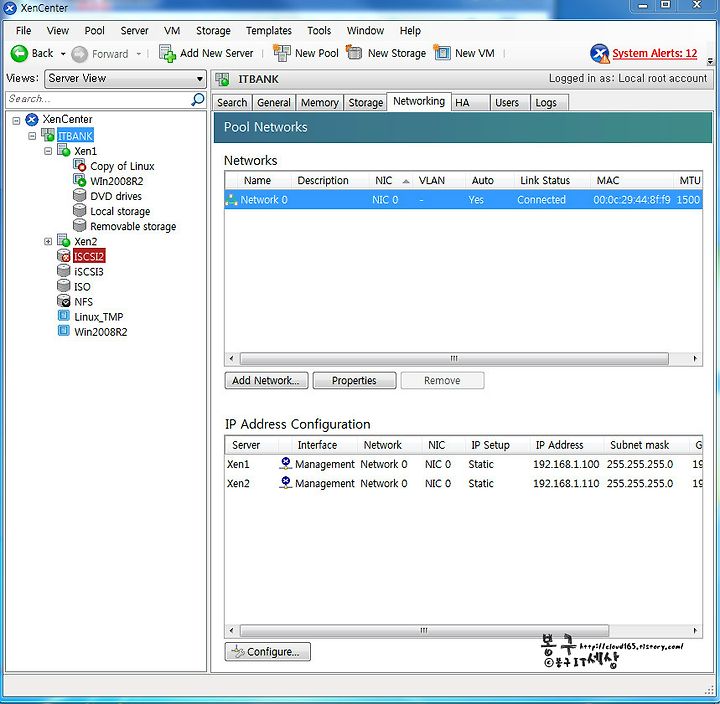The height and width of the screenshot is (704, 720).
Task: Click the Connected link status cell
Action: click(541, 200)
